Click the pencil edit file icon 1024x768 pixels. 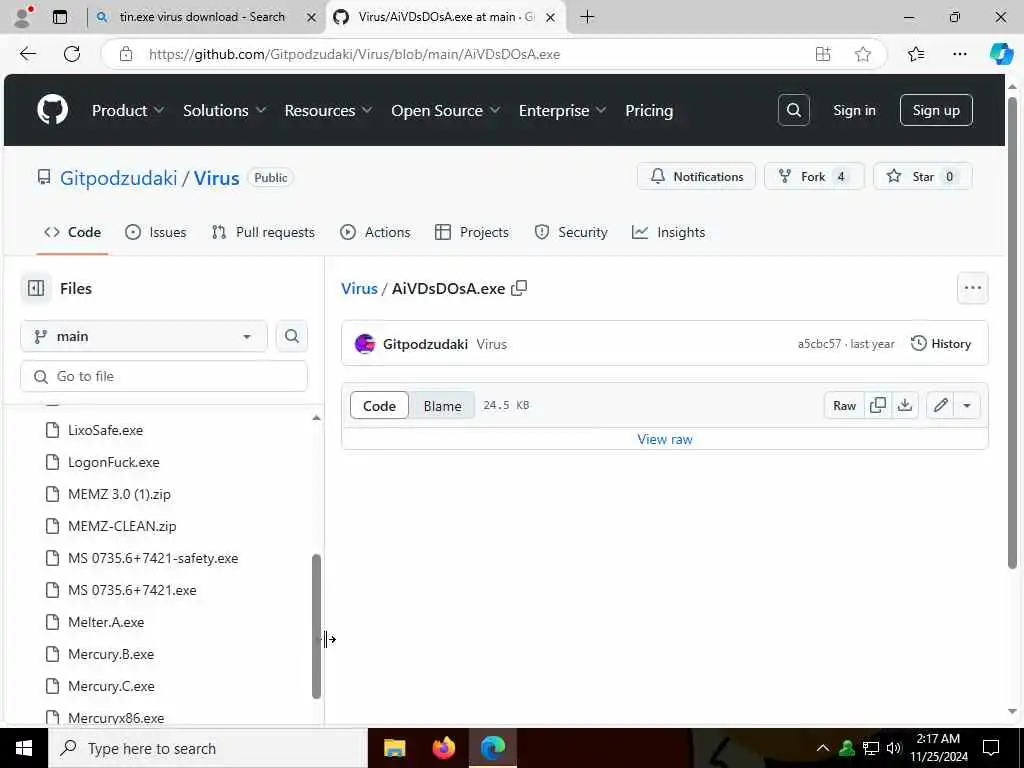[x=940, y=406]
